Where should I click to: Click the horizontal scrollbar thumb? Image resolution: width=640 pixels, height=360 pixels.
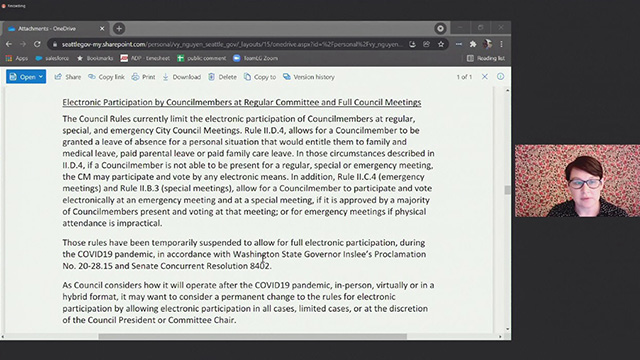pyautogui.click(x=253, y=336)
